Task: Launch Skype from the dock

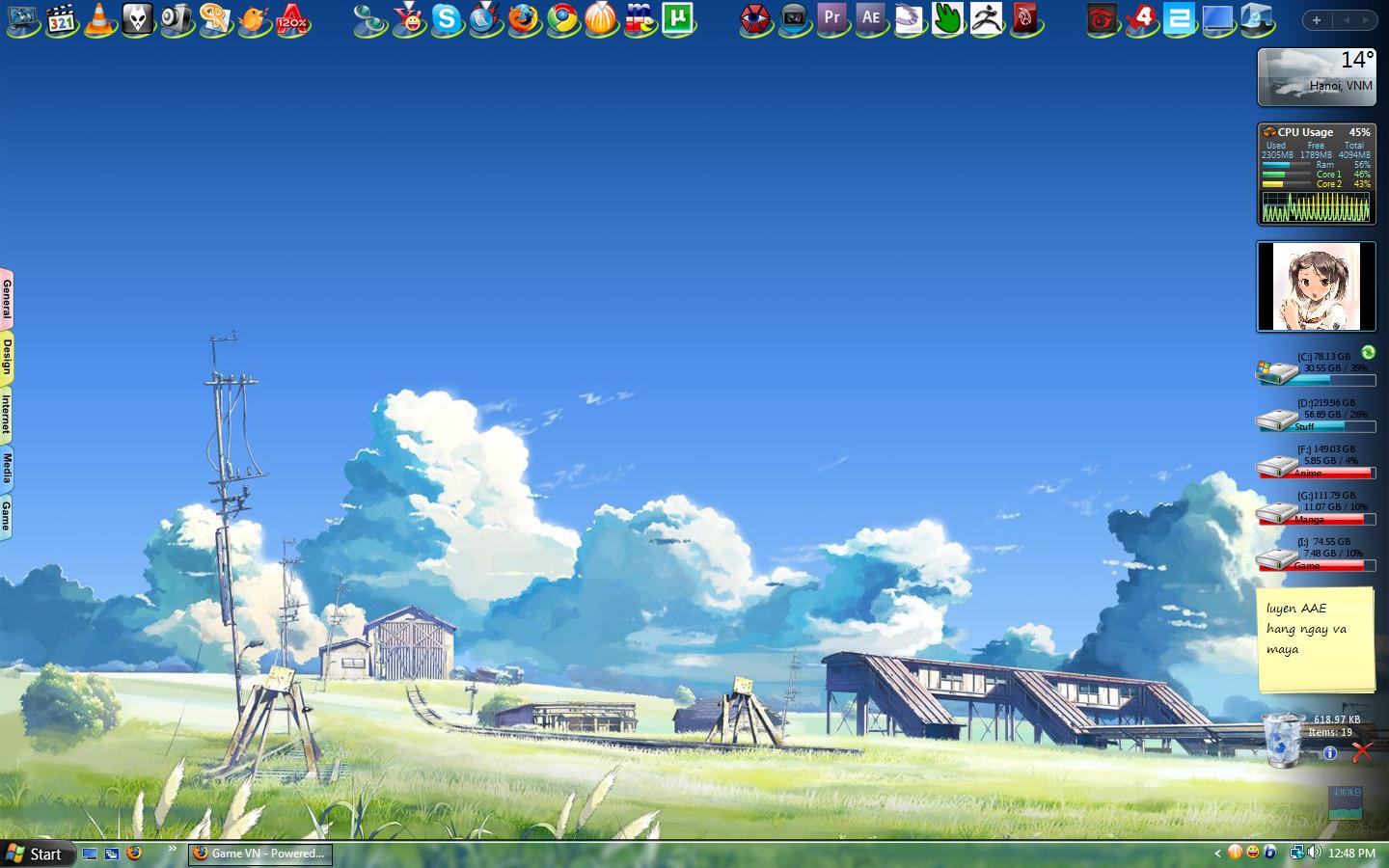Action: click(x=447, y=19)
